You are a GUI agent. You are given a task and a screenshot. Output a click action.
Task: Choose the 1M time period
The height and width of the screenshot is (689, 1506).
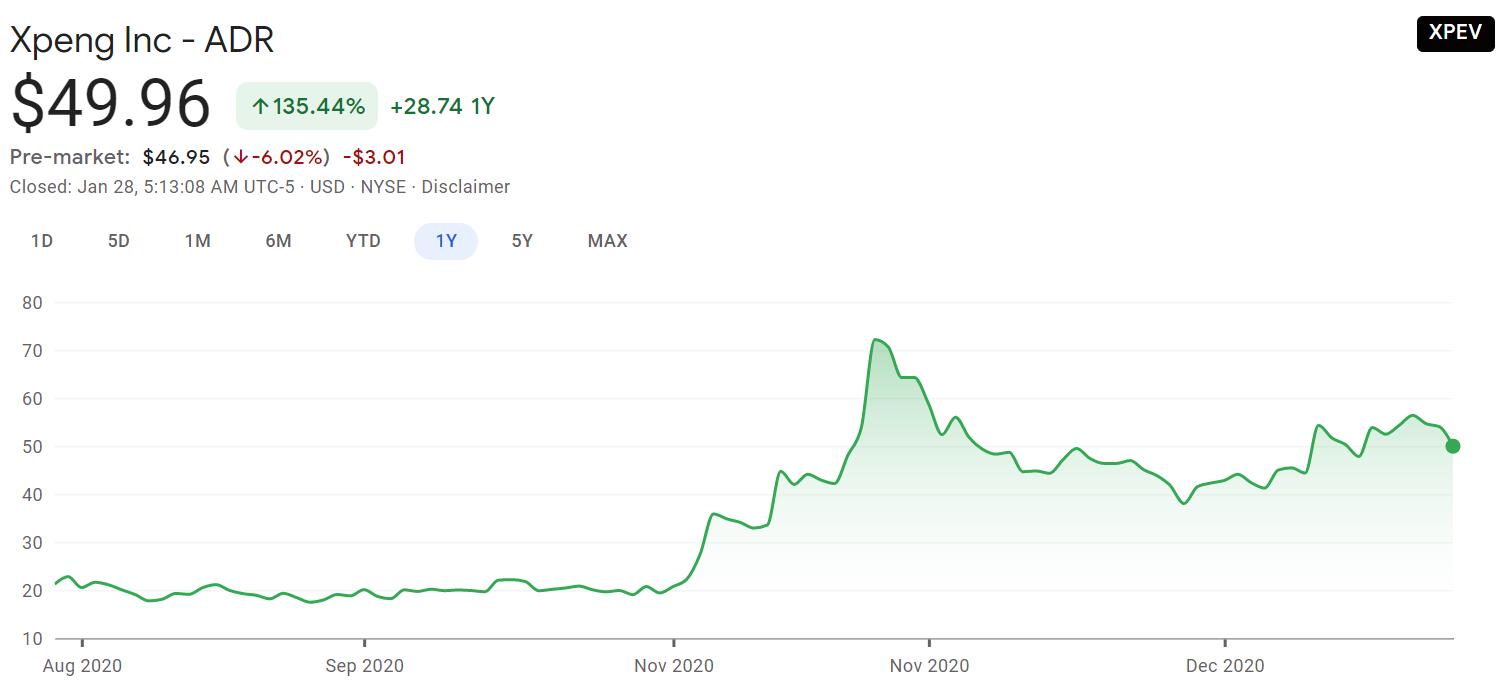[197, 241]
